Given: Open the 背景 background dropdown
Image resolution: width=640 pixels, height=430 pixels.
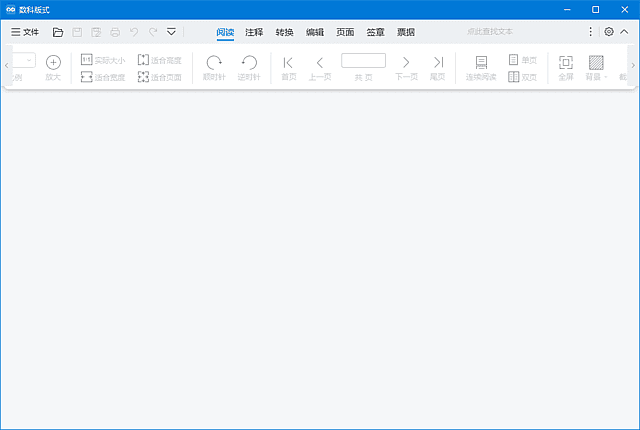Looking at the screenshot, I should tap(597, 67).
